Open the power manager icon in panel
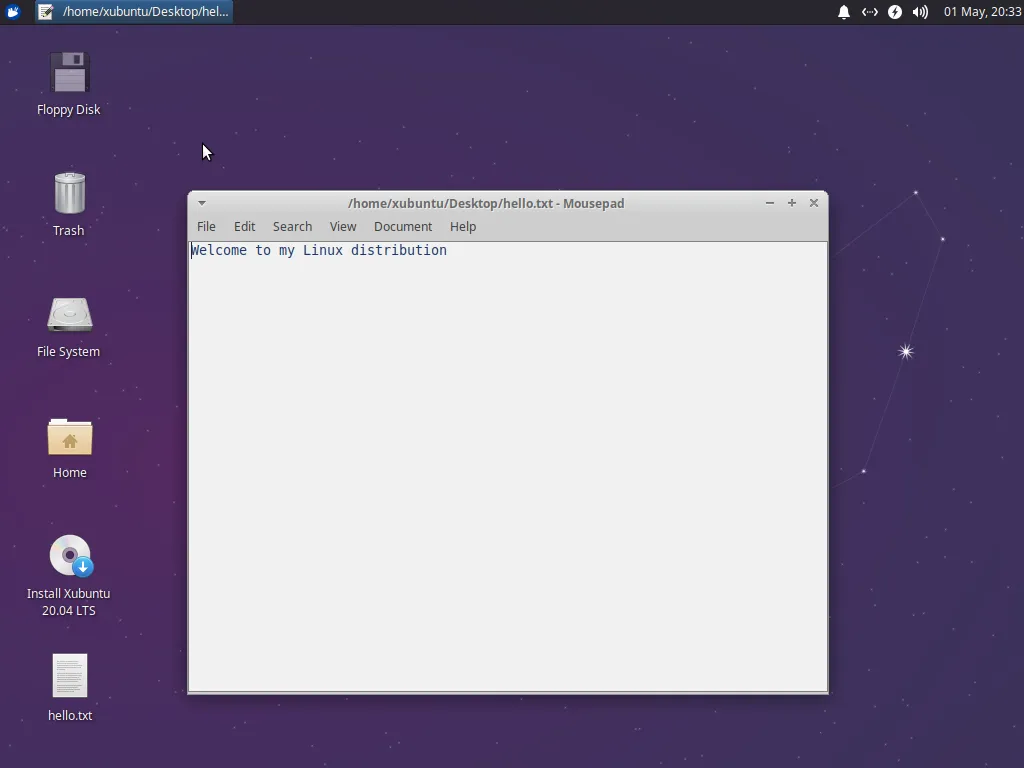Viewport: 1024px width, 768px height. coord(895,12)
